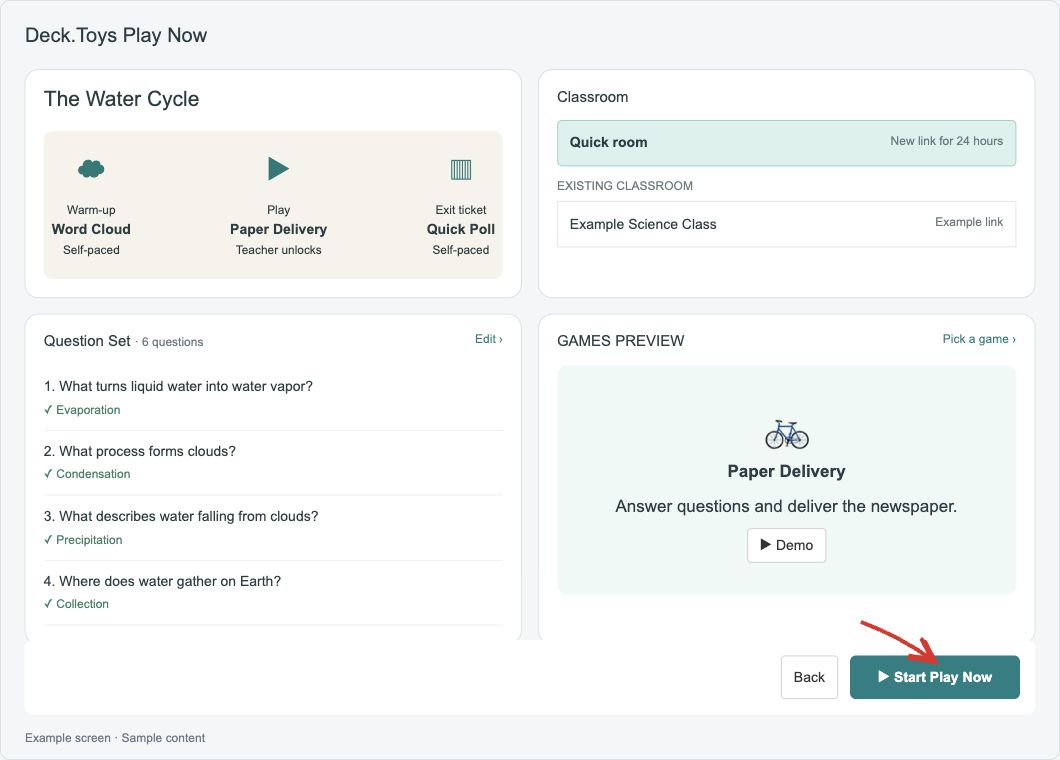Click the Paper Delivery play triangle icon

(279, 168)
